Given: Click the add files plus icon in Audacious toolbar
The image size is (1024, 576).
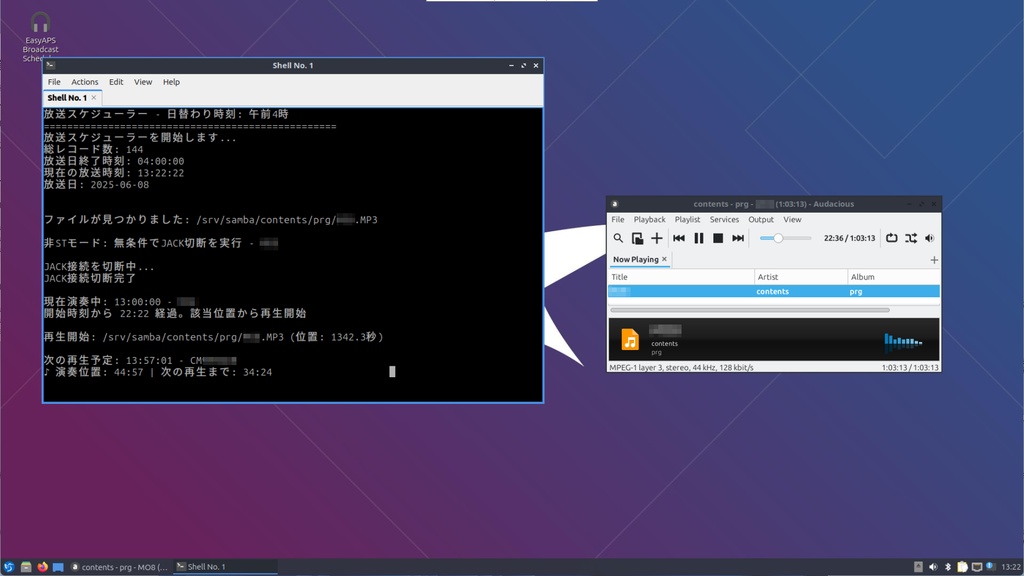Looking at the screenshot, I should pyautogui.click(x=656, y=238).
